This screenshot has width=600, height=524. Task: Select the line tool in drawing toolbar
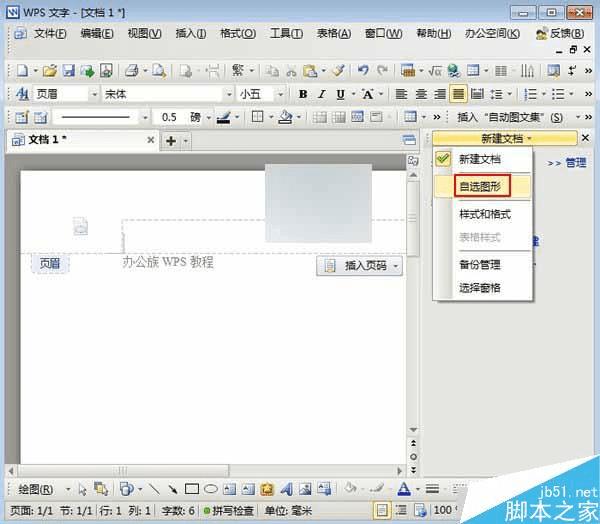(155, 489)
